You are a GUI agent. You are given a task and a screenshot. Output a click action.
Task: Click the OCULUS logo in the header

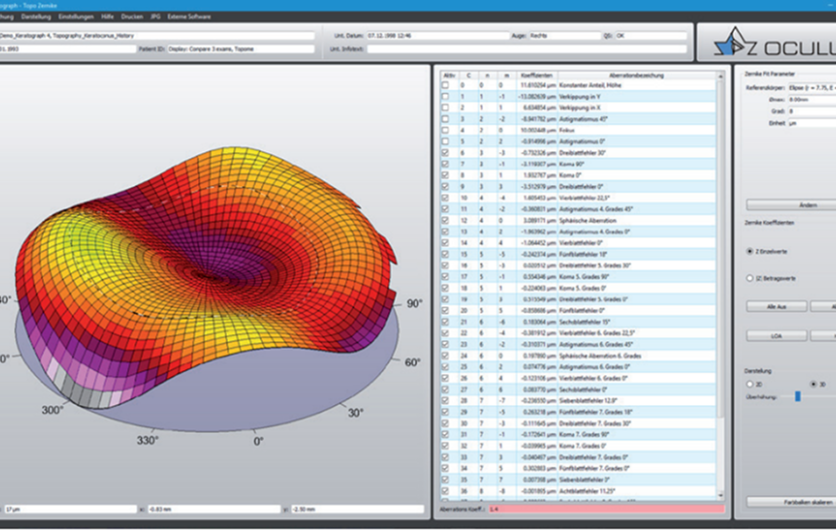pyautogui.click(x=774, y=43)
